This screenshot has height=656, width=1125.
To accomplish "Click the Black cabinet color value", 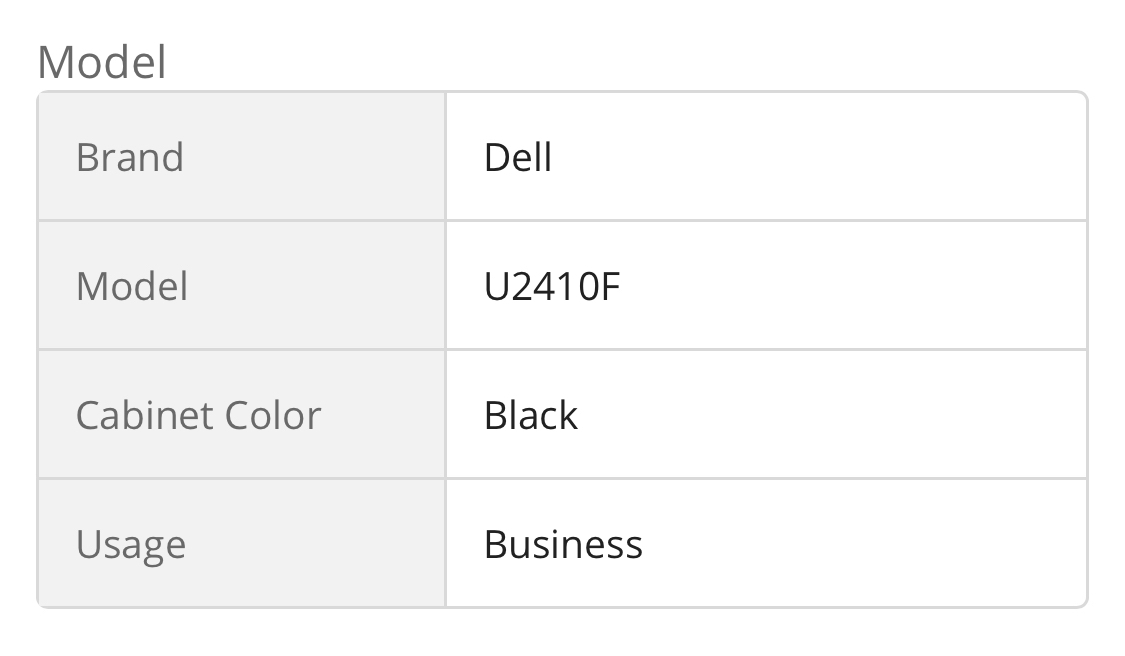I will 531,416.
